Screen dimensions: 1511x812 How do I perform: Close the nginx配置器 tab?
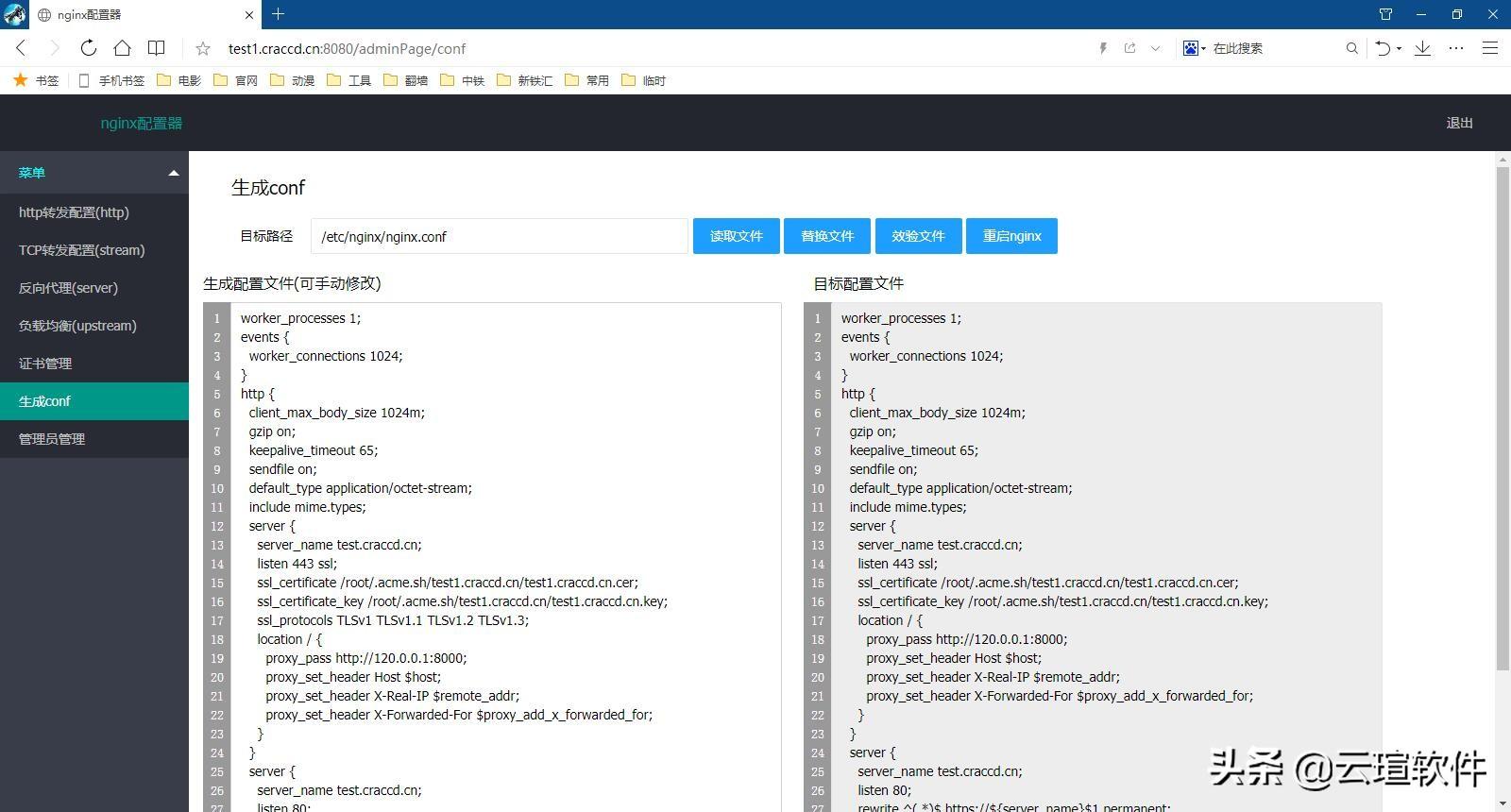(x=249, y=15)
